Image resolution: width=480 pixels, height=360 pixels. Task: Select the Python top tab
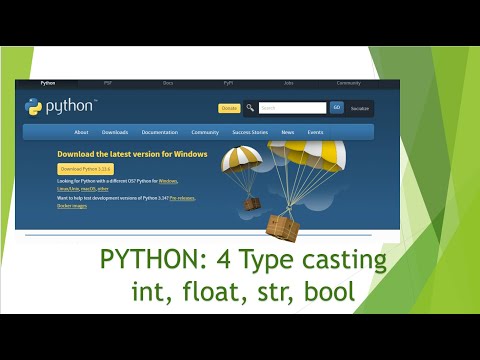(48, 83)
